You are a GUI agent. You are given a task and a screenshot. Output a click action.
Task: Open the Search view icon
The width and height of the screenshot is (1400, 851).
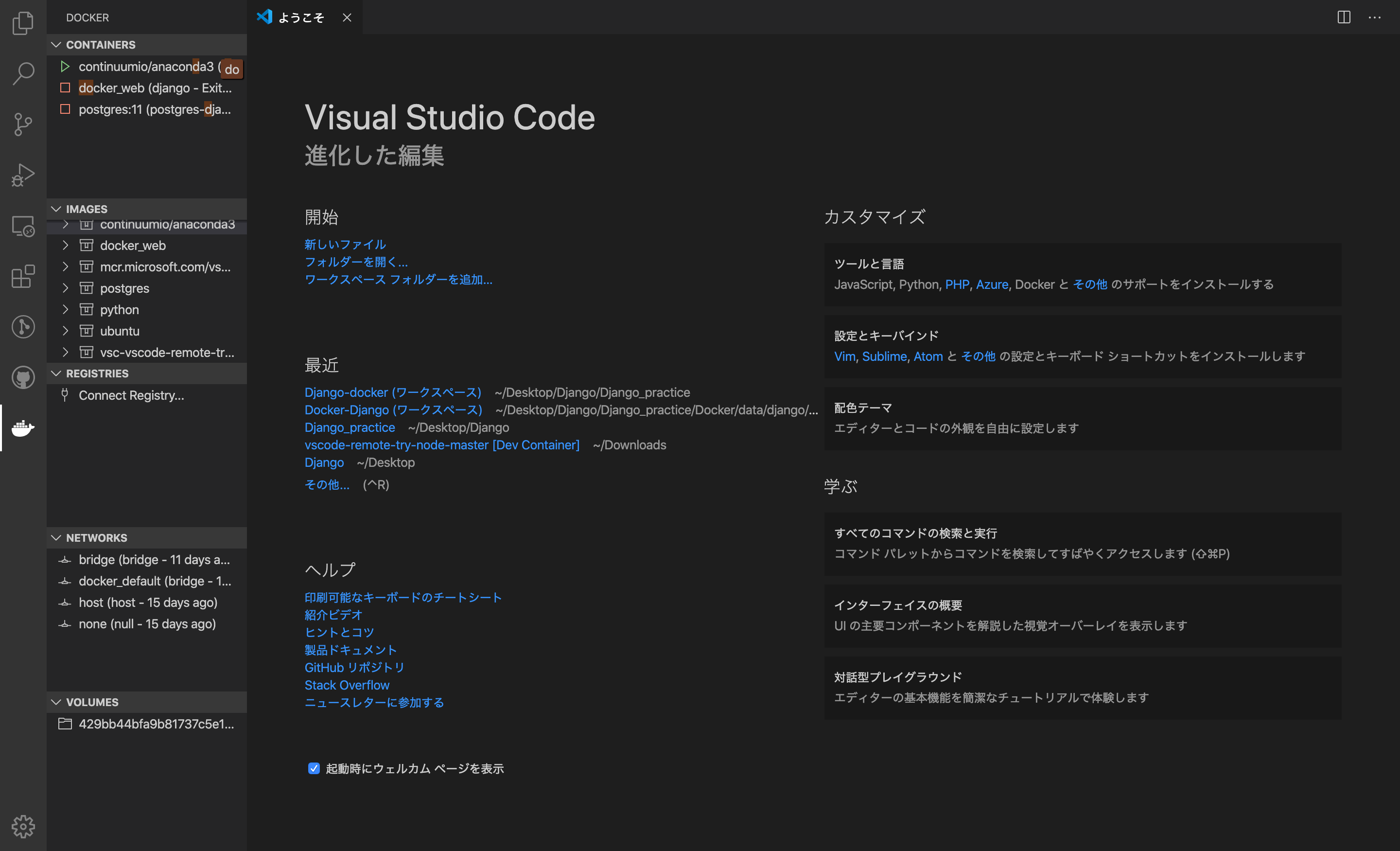pyautogui.click(x=23, y=73)
